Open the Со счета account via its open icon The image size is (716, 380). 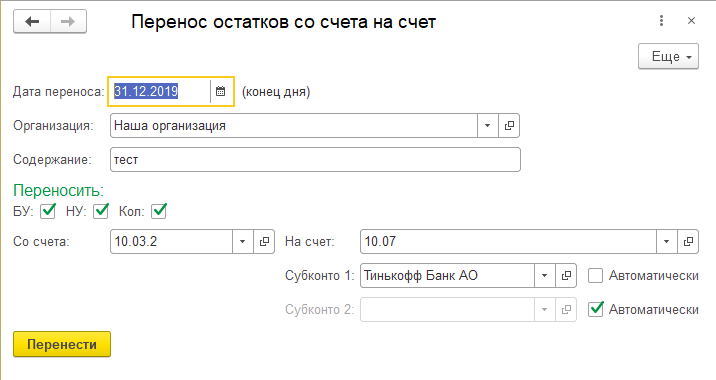pyautogui.click(x=264, y=241)
